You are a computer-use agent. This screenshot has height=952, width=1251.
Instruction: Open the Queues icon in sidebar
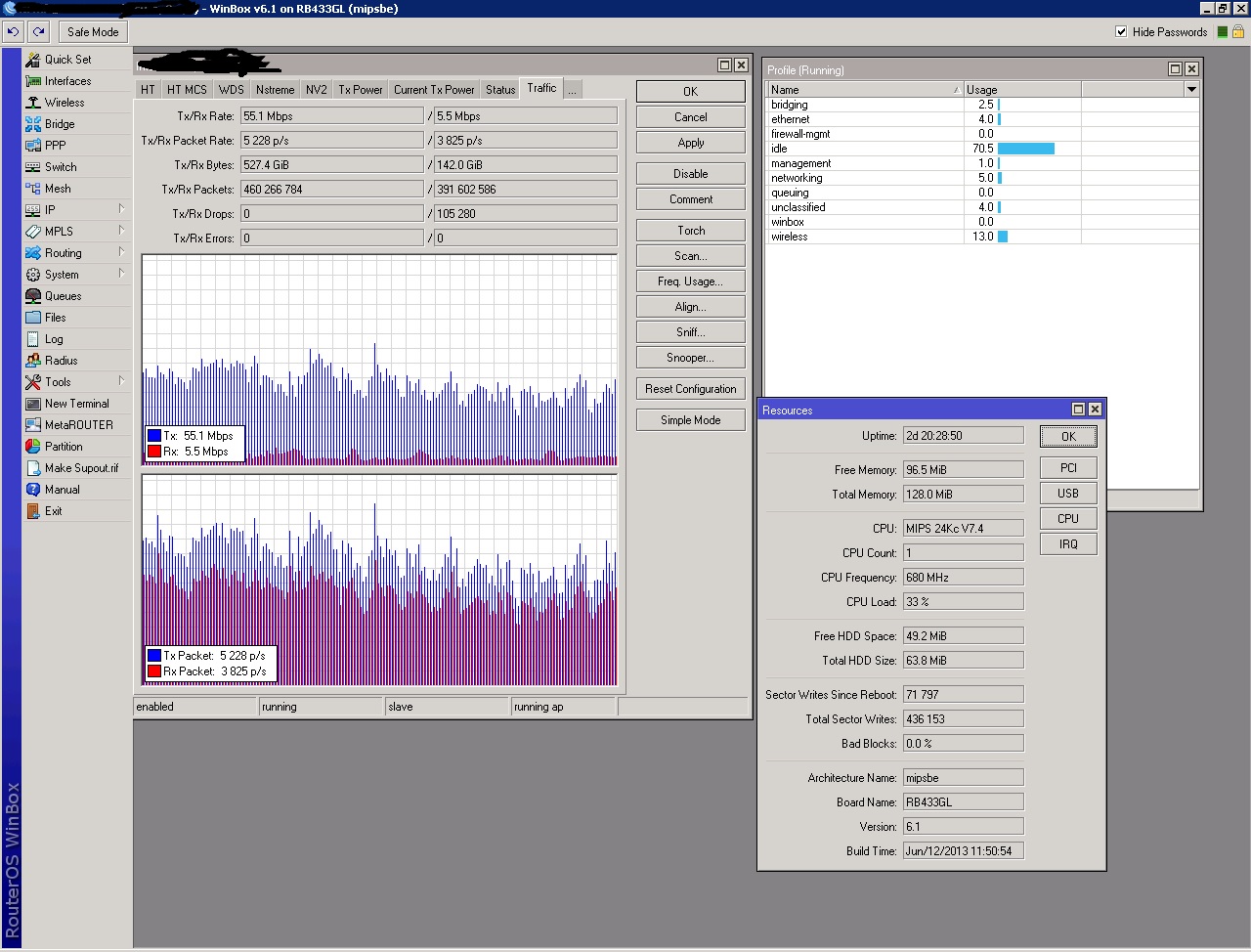click(x=33, y=296)
